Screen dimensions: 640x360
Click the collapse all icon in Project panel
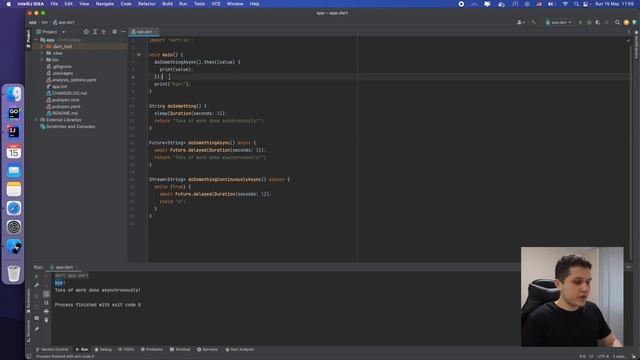(104, 31)
